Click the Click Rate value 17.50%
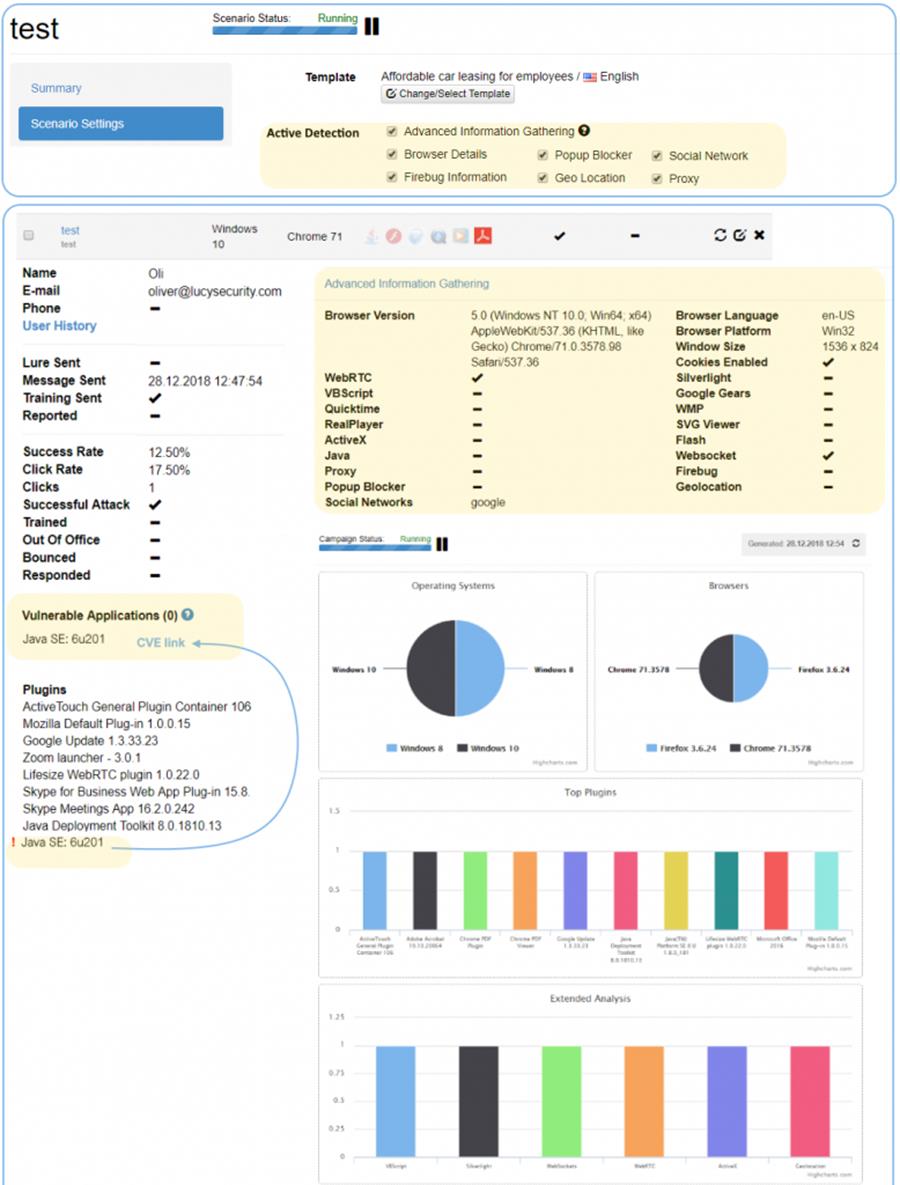The image size is (900, 1185). [169, 470]
